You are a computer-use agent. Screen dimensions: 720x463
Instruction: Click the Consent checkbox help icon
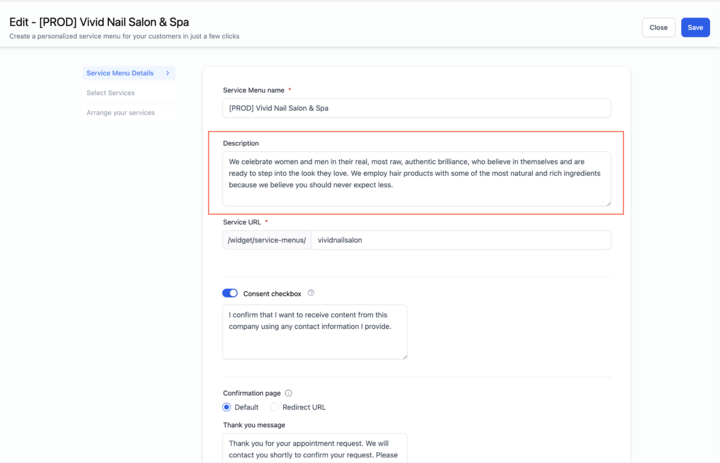point(311,293)
